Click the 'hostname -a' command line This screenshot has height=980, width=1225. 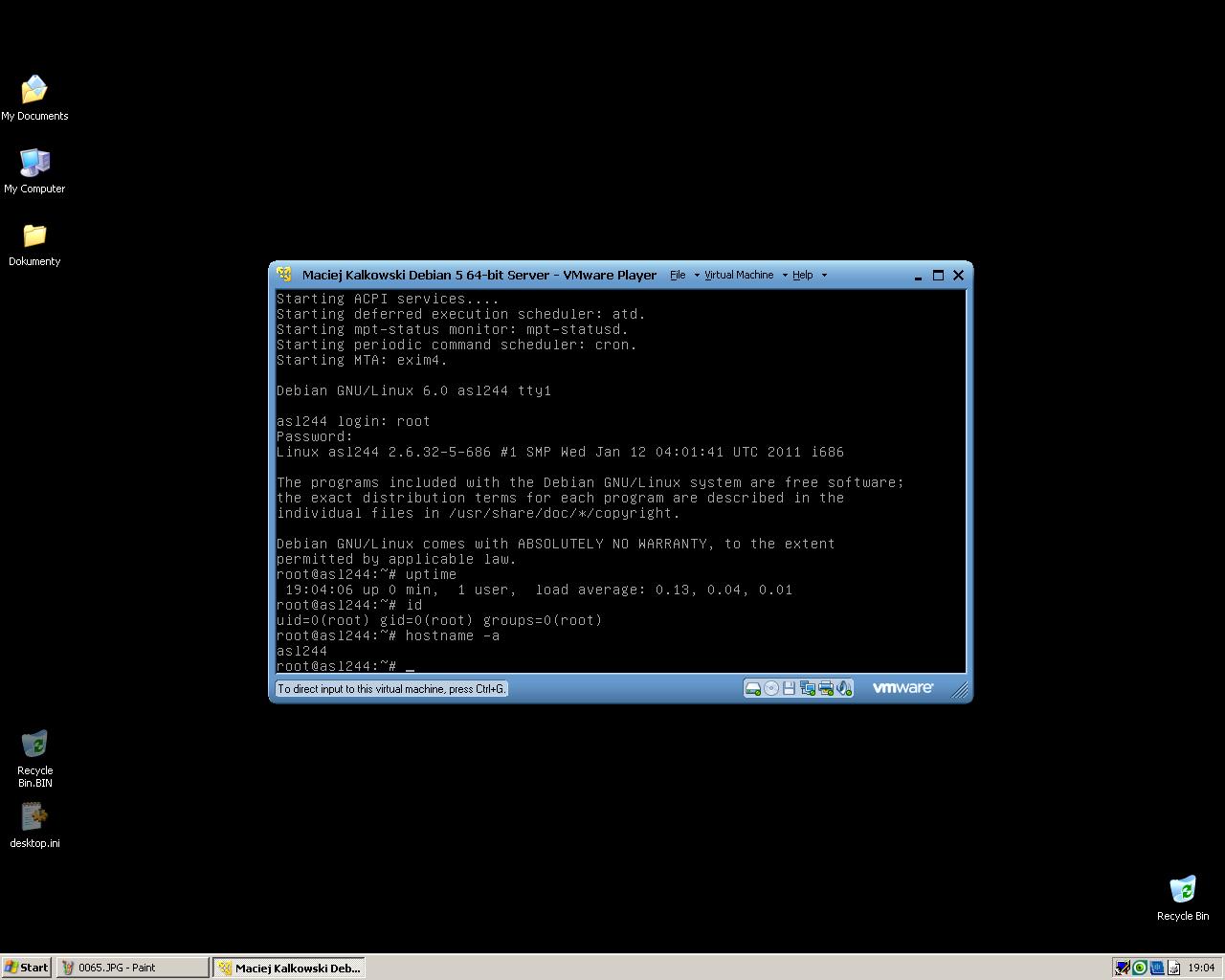388,635
